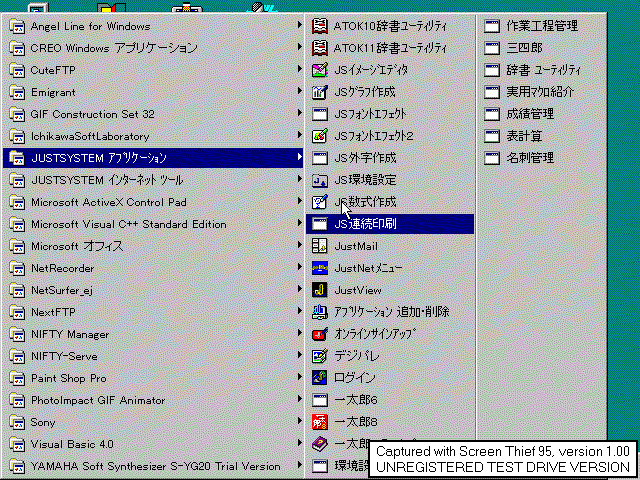The height and width of the screenshot is (480, 640).
Task: Select 成績管理 entry
Action: 542,114
